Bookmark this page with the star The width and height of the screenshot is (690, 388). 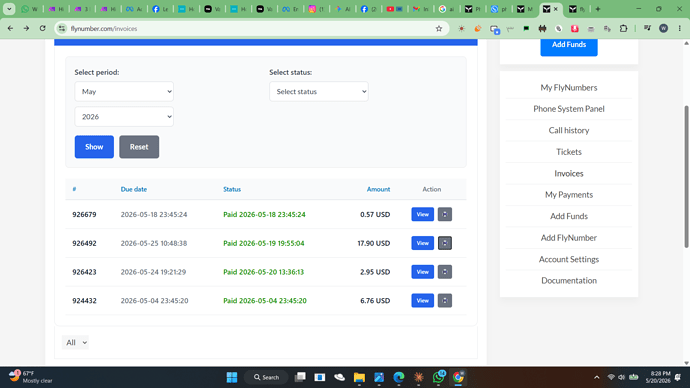(x=439, y=29)
